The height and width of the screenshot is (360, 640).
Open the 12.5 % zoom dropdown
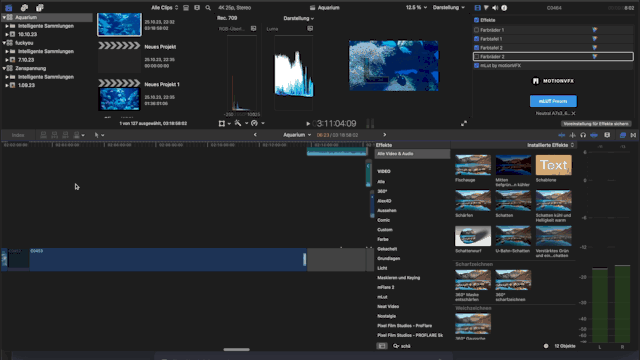[x=416, y=8]
